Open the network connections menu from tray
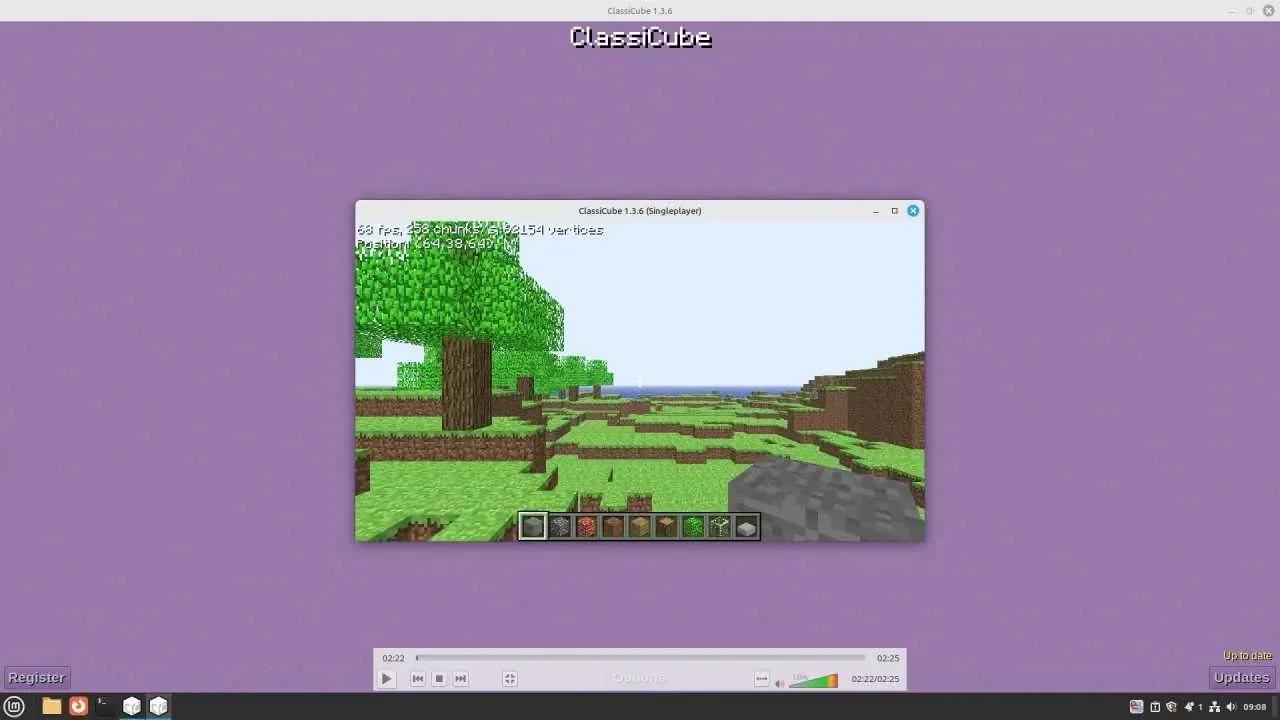The image size is (1280, 720). click(1213, 707)
